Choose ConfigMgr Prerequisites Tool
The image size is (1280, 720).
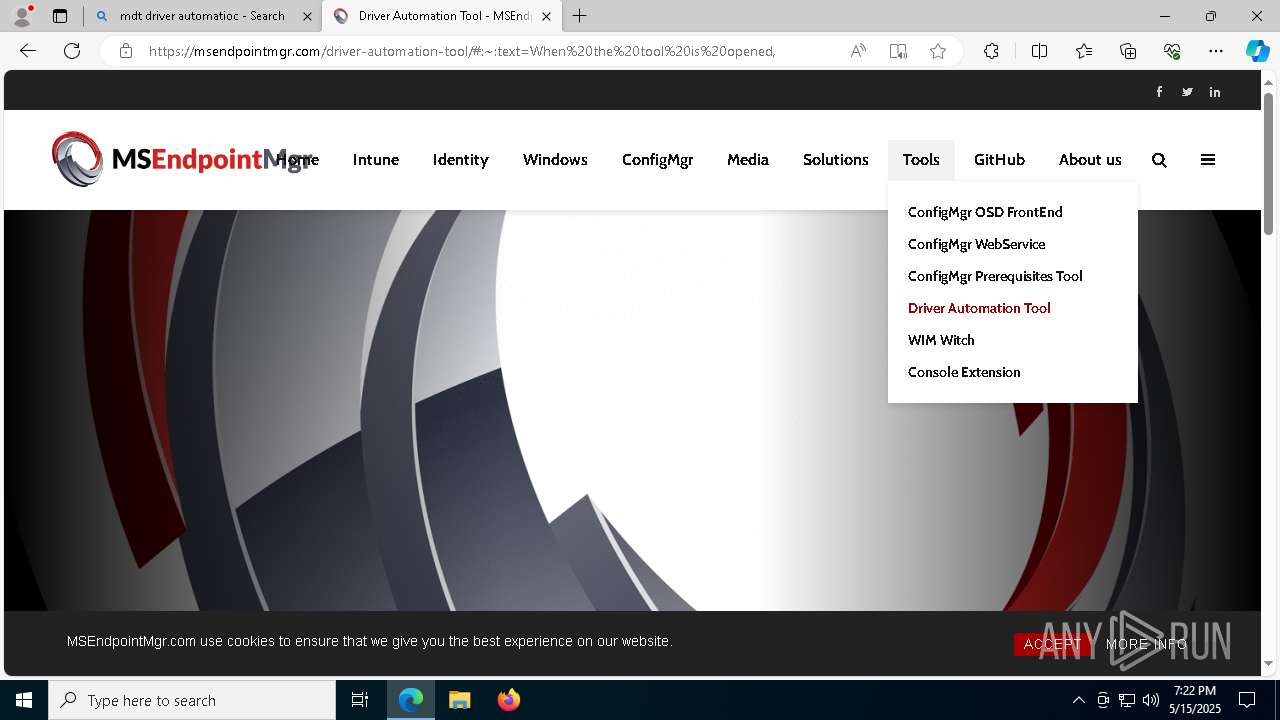(x=995, y=276)
